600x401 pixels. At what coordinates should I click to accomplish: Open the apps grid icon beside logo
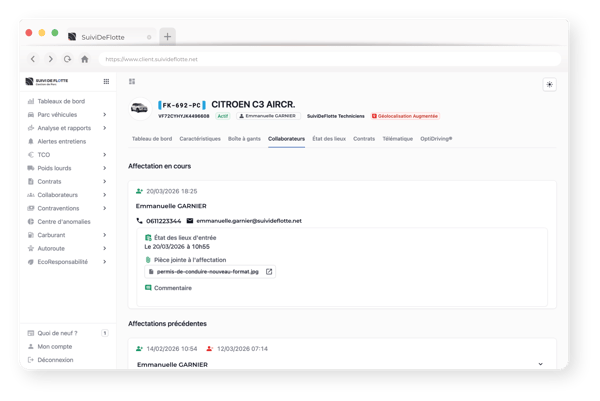click(106, 81)
